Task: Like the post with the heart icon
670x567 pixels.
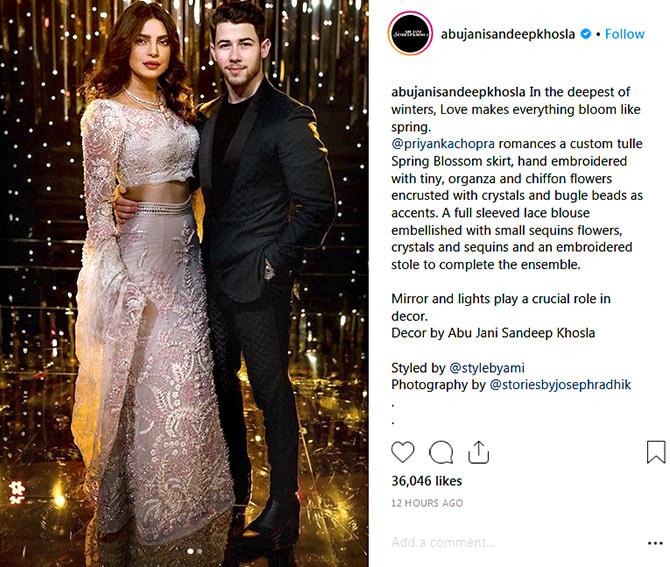Action: click(403, 452)
